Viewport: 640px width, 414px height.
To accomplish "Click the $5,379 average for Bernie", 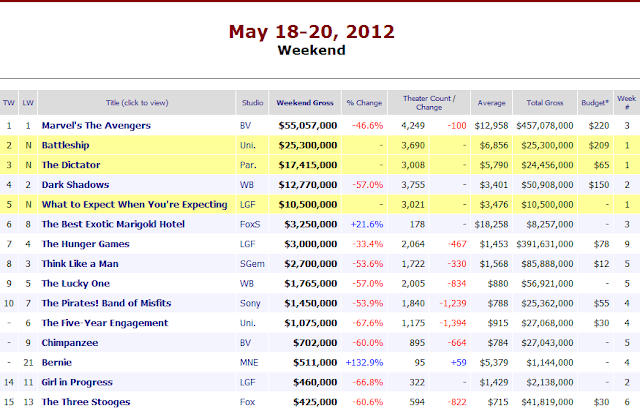I will pyautogui.click(x=494, y=362).
